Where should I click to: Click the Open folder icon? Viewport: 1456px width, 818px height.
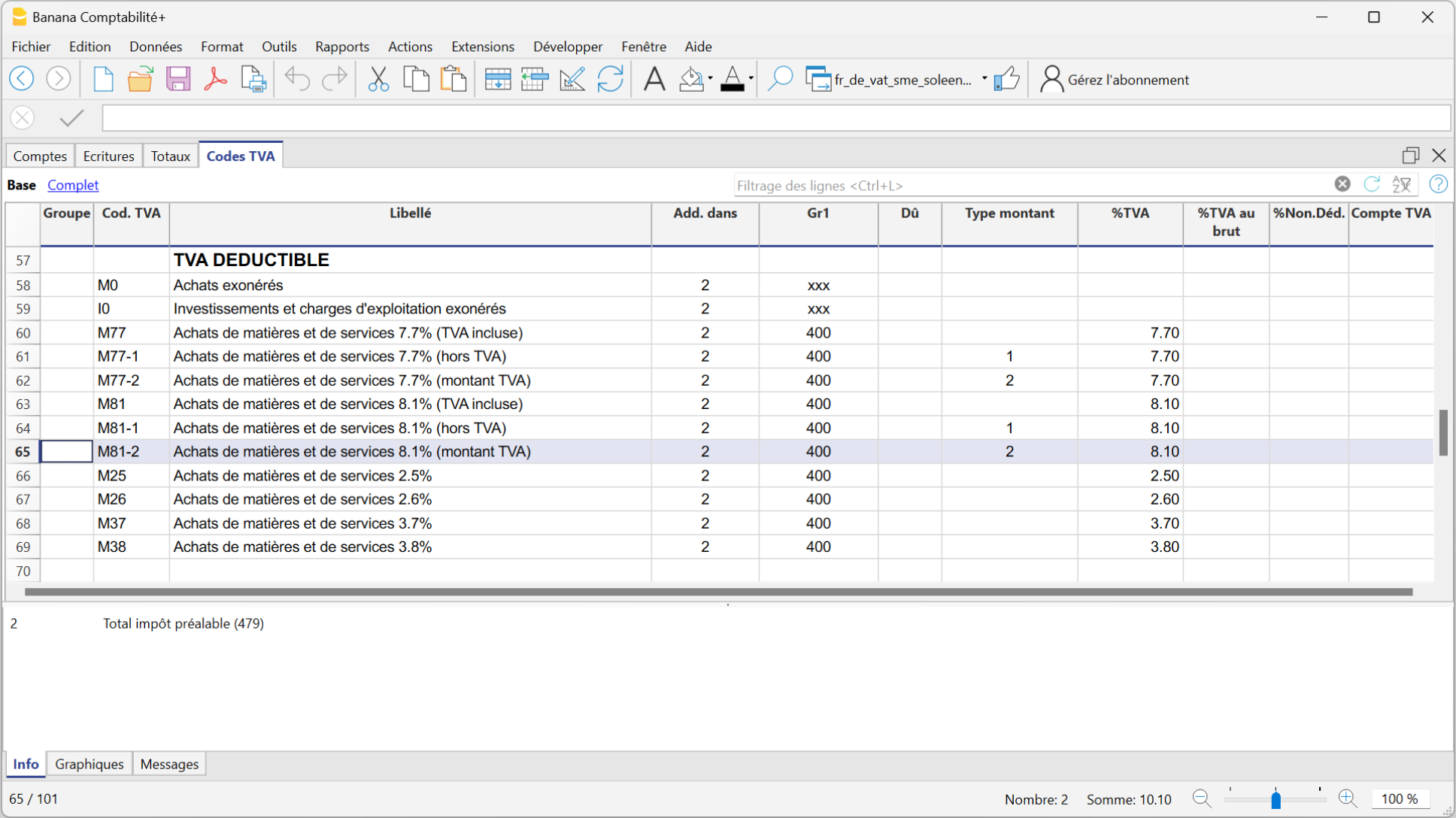[140, 79]
